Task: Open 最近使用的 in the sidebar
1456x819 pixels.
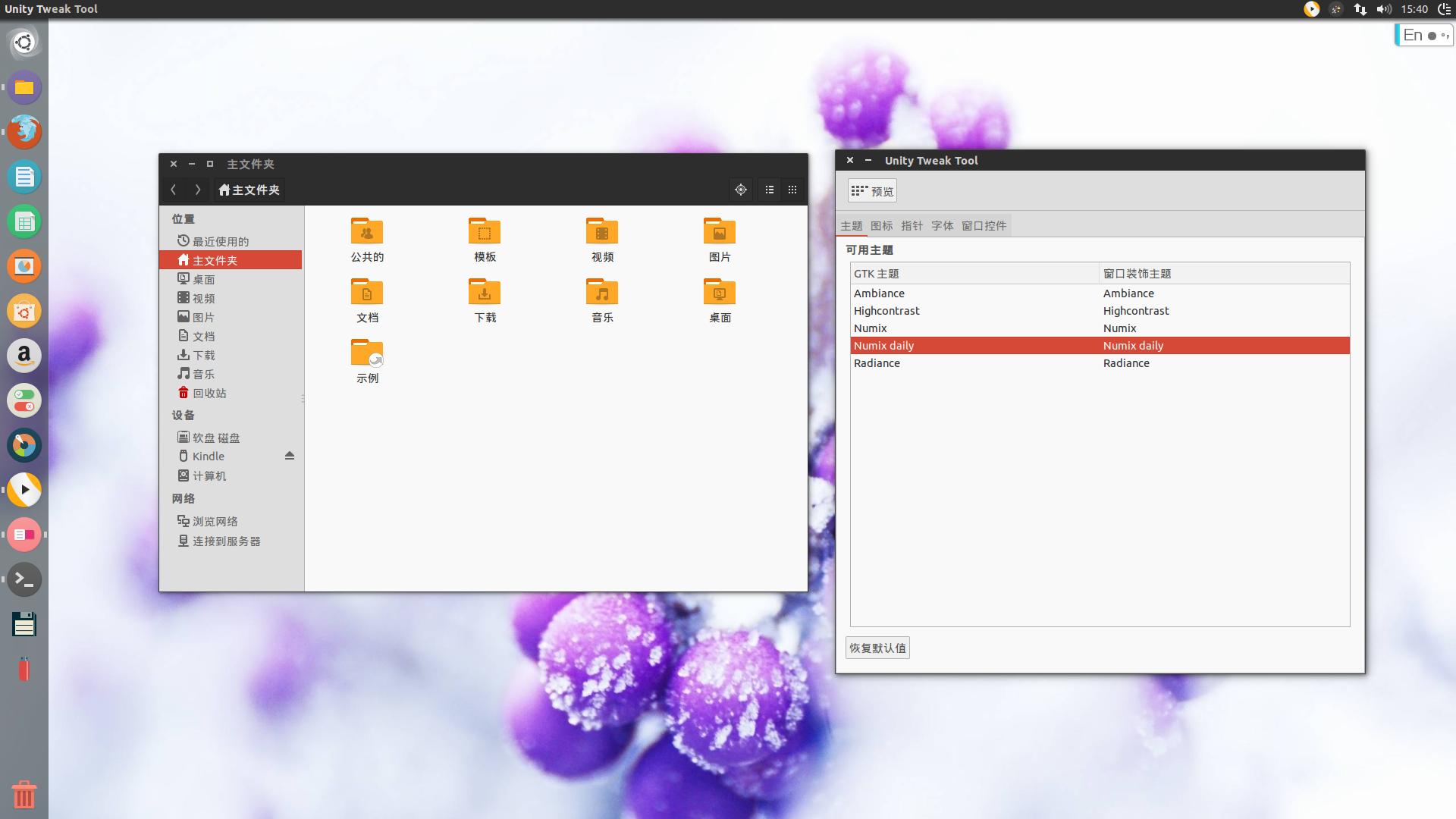Action: 231,241
